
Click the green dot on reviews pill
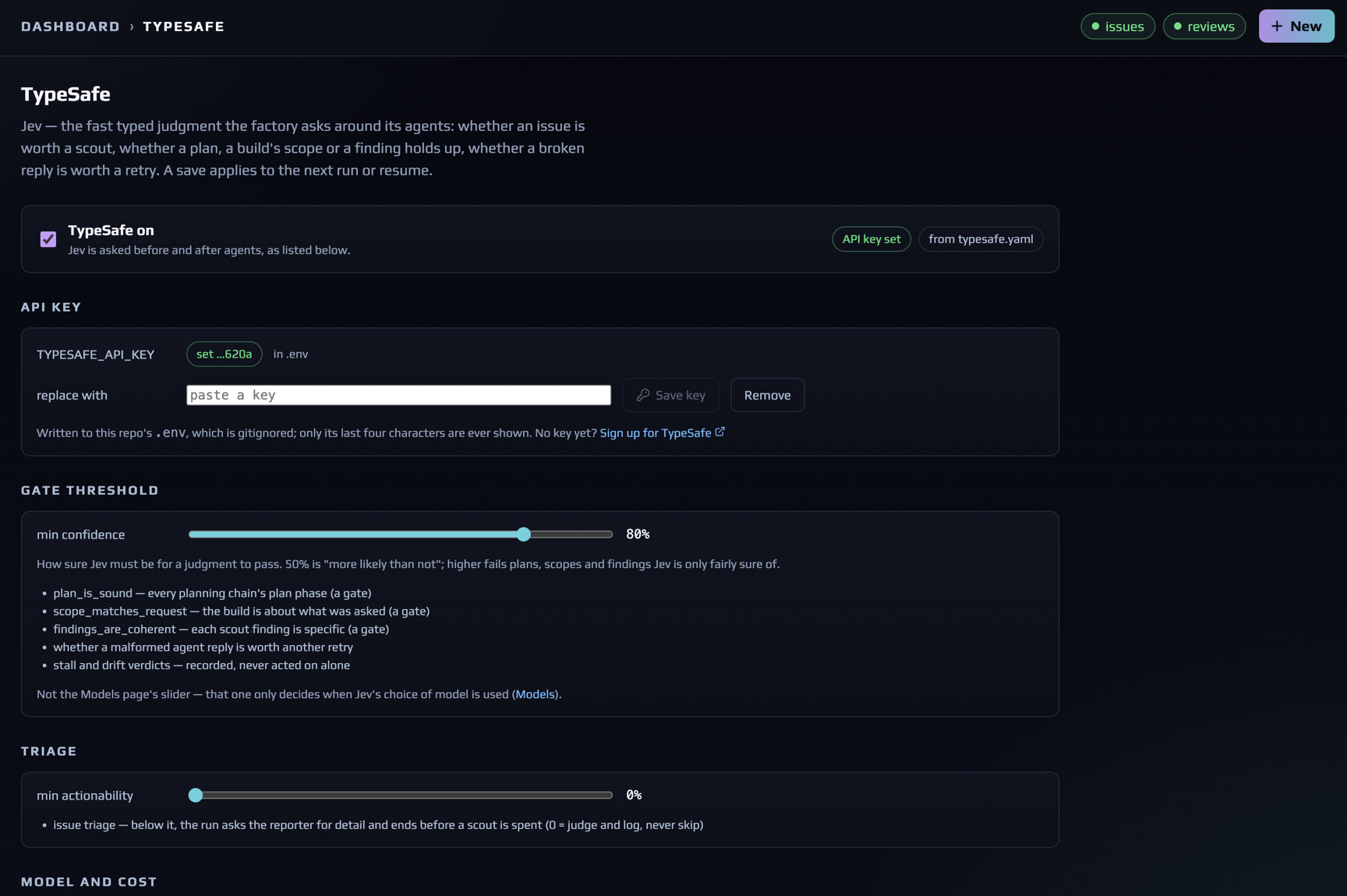coord(1178,26)
